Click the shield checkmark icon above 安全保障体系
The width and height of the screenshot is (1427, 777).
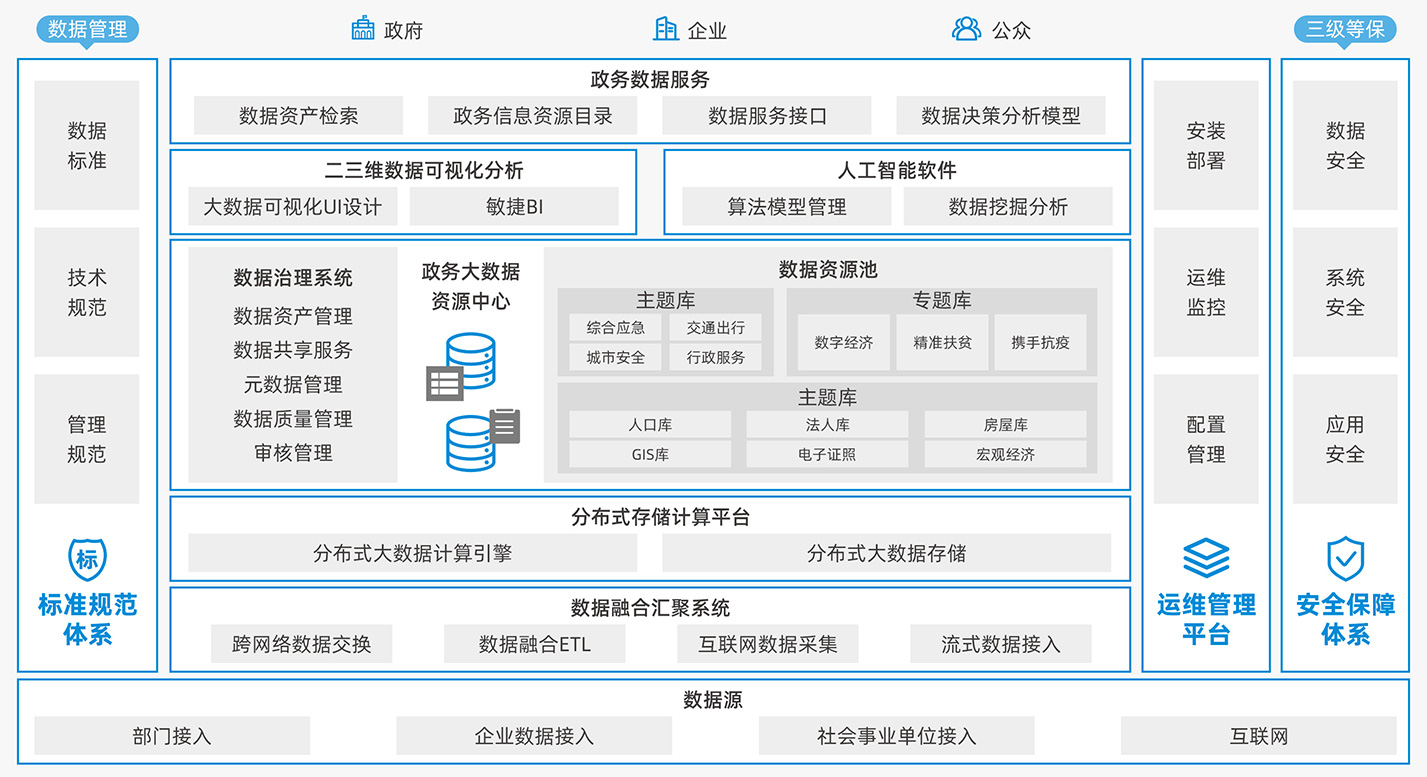pyautogui.click(x=1345, y=559)
